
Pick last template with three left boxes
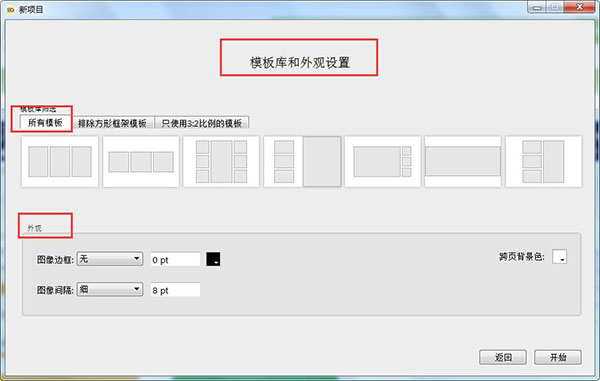point(544,161)
